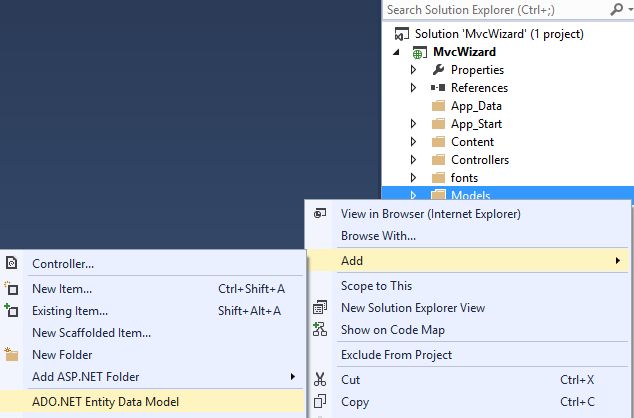Image resolution: width=634 pixels, height=418 pixels.
Task: Expand the Controllers folder
Action: (413, 160)
